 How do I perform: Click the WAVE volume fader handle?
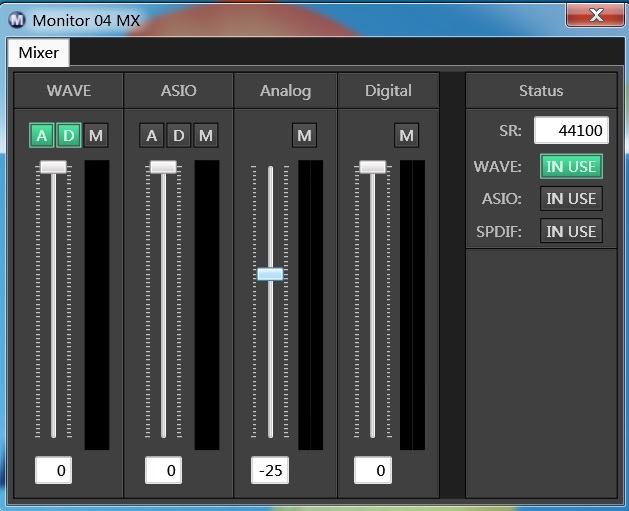(54, 167)
